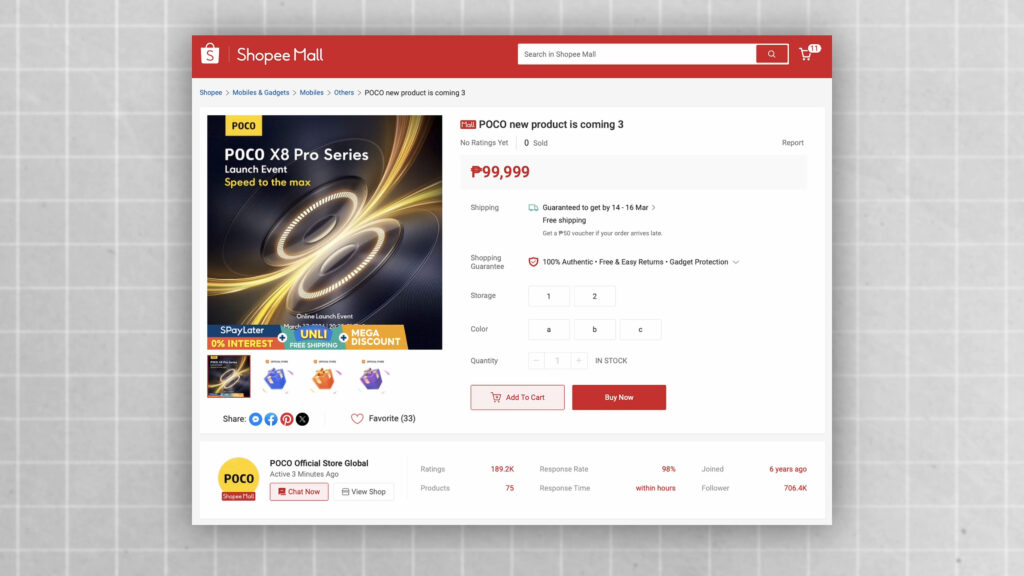Open the shopping cart icon
The width and height of the screenshot is (1024, 576).
tap(806, 54)
